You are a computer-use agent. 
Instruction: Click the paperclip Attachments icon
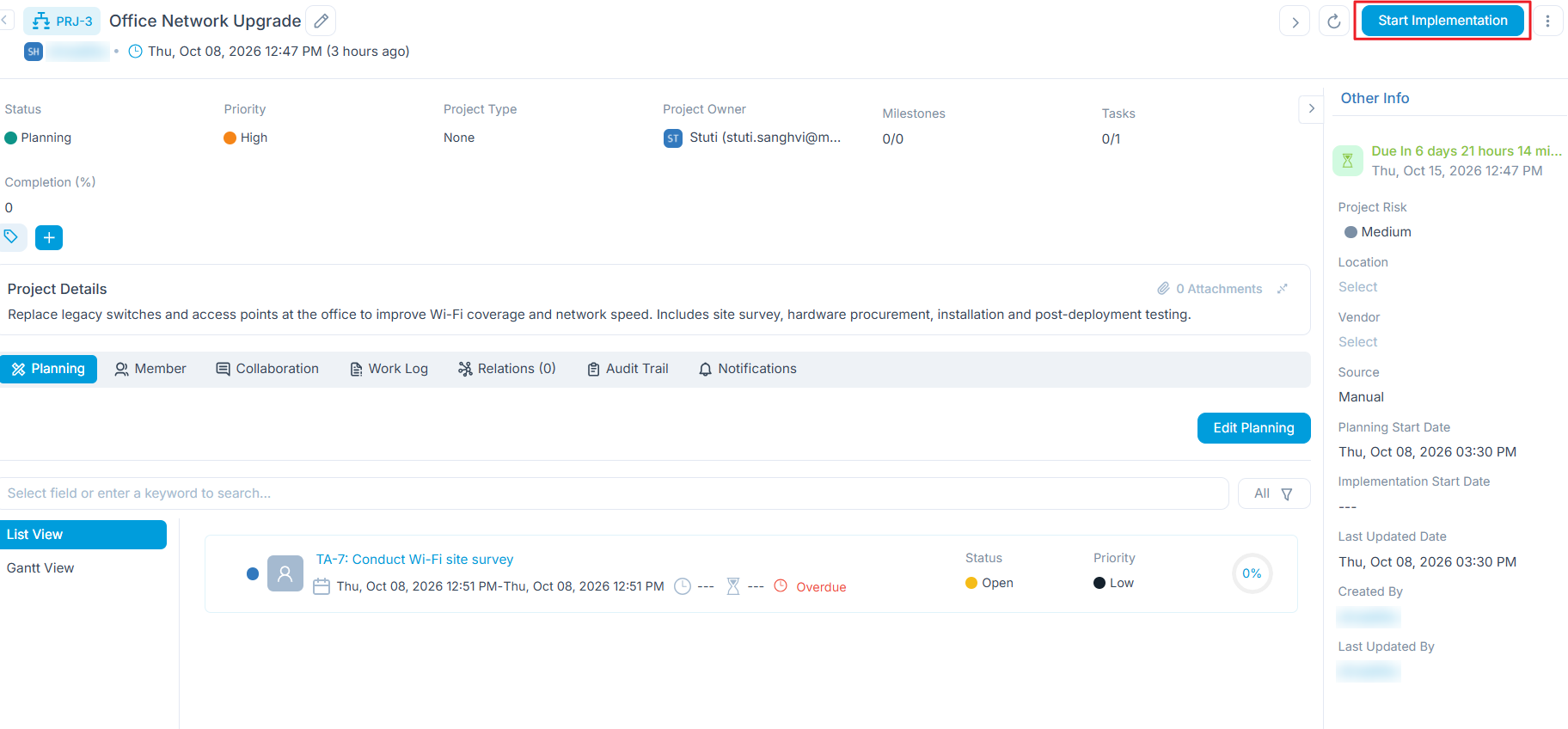(1163, 288)
